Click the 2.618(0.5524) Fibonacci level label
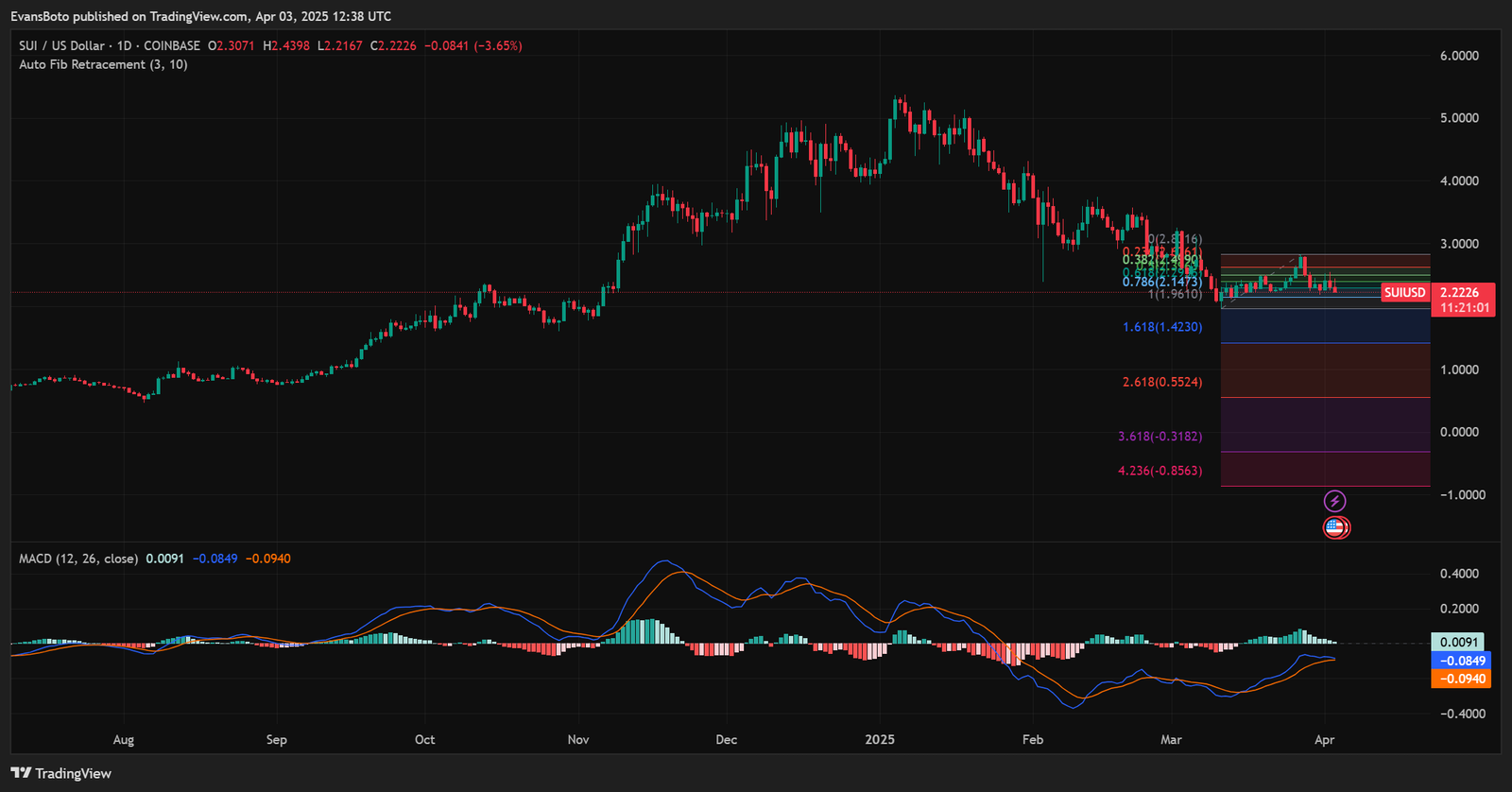Image resolution: width=1512 pixels, height=792 pixels. [x=1162, y=382]
